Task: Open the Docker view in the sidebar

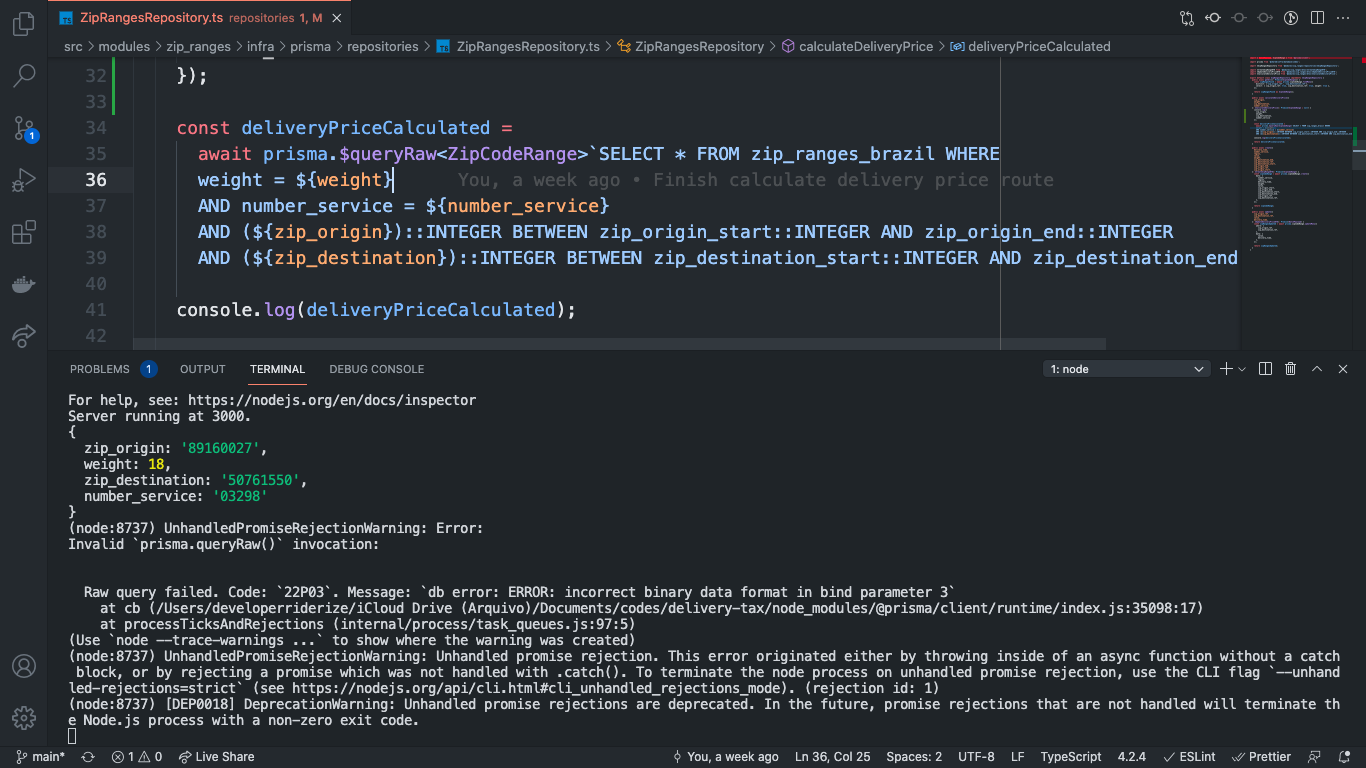Action: [x=24, y=284]
